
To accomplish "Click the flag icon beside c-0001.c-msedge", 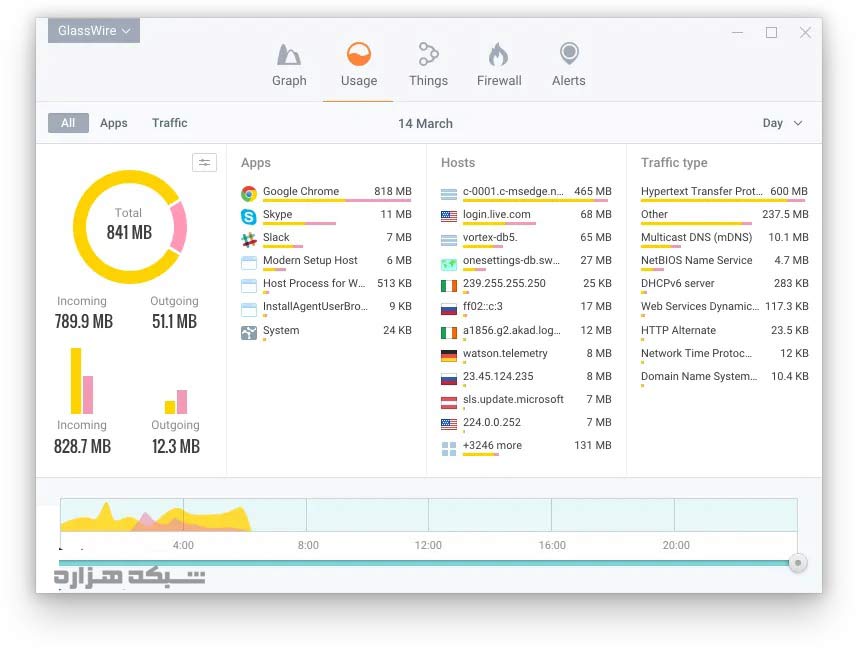I will [449, 194].
